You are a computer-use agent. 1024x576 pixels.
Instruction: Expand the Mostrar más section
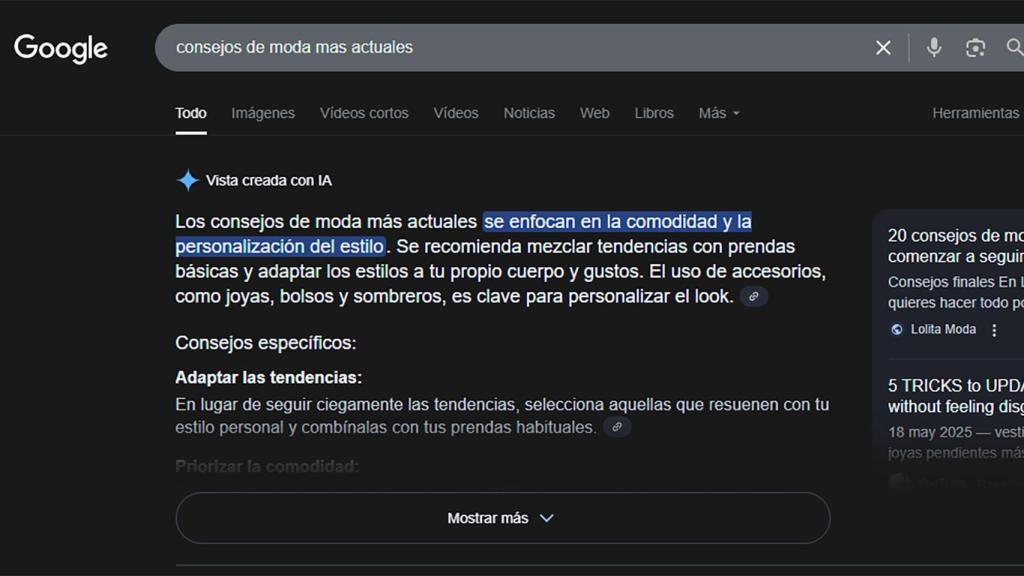(x=502, y=518)
